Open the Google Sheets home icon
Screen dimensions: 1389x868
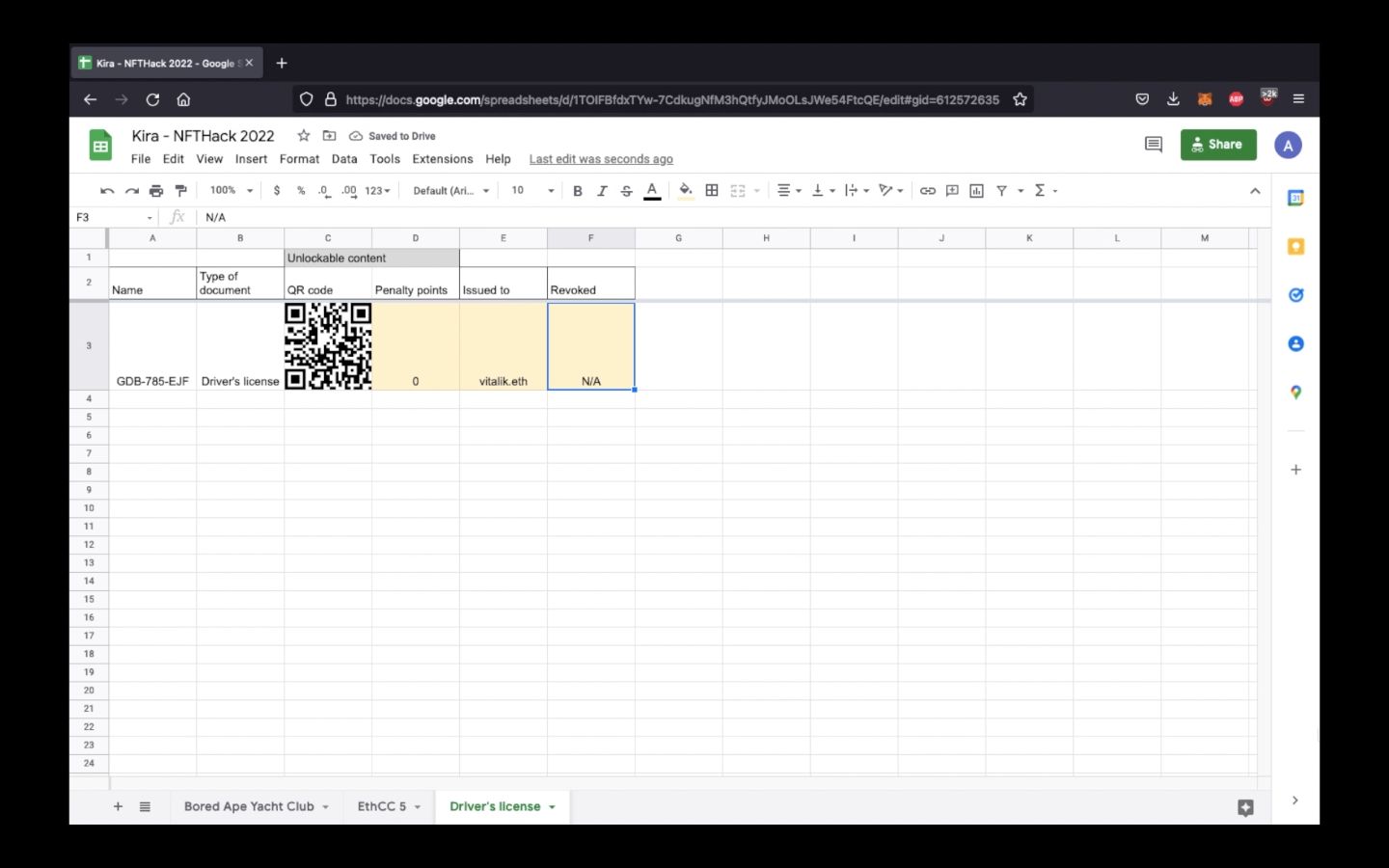coord(100,146)
